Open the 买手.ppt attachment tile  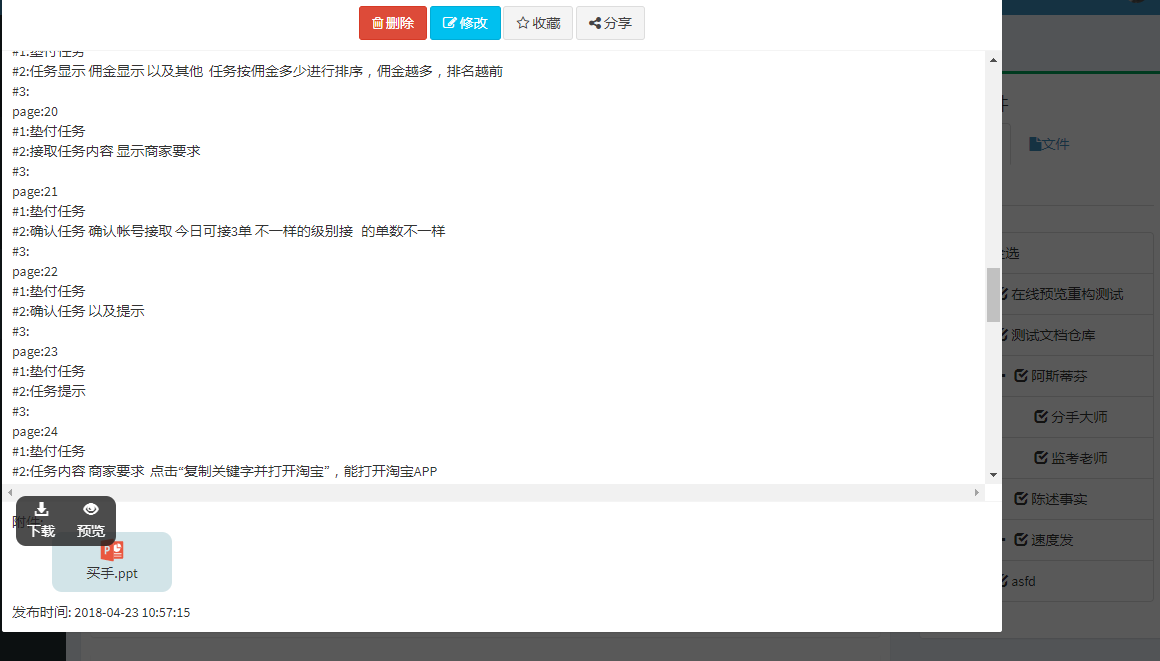[x=112, y=562]
